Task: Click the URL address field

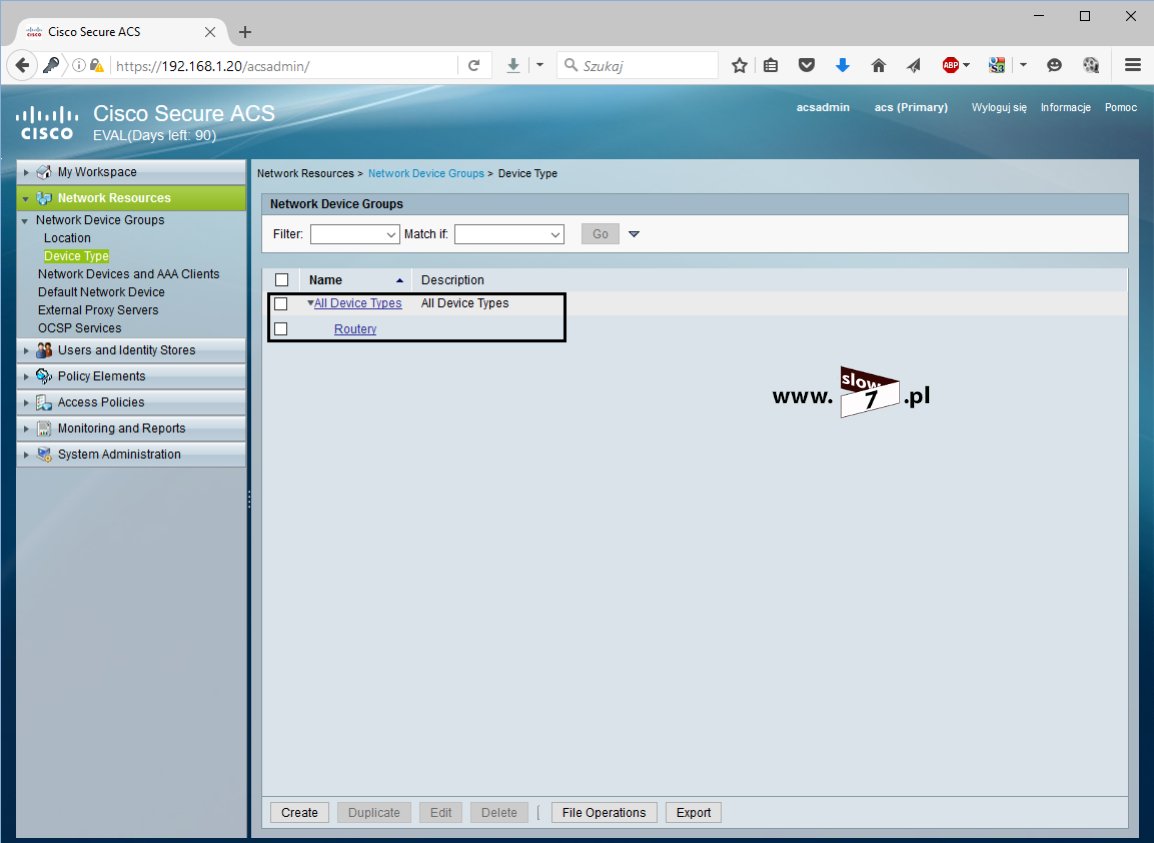Action: 286,66
